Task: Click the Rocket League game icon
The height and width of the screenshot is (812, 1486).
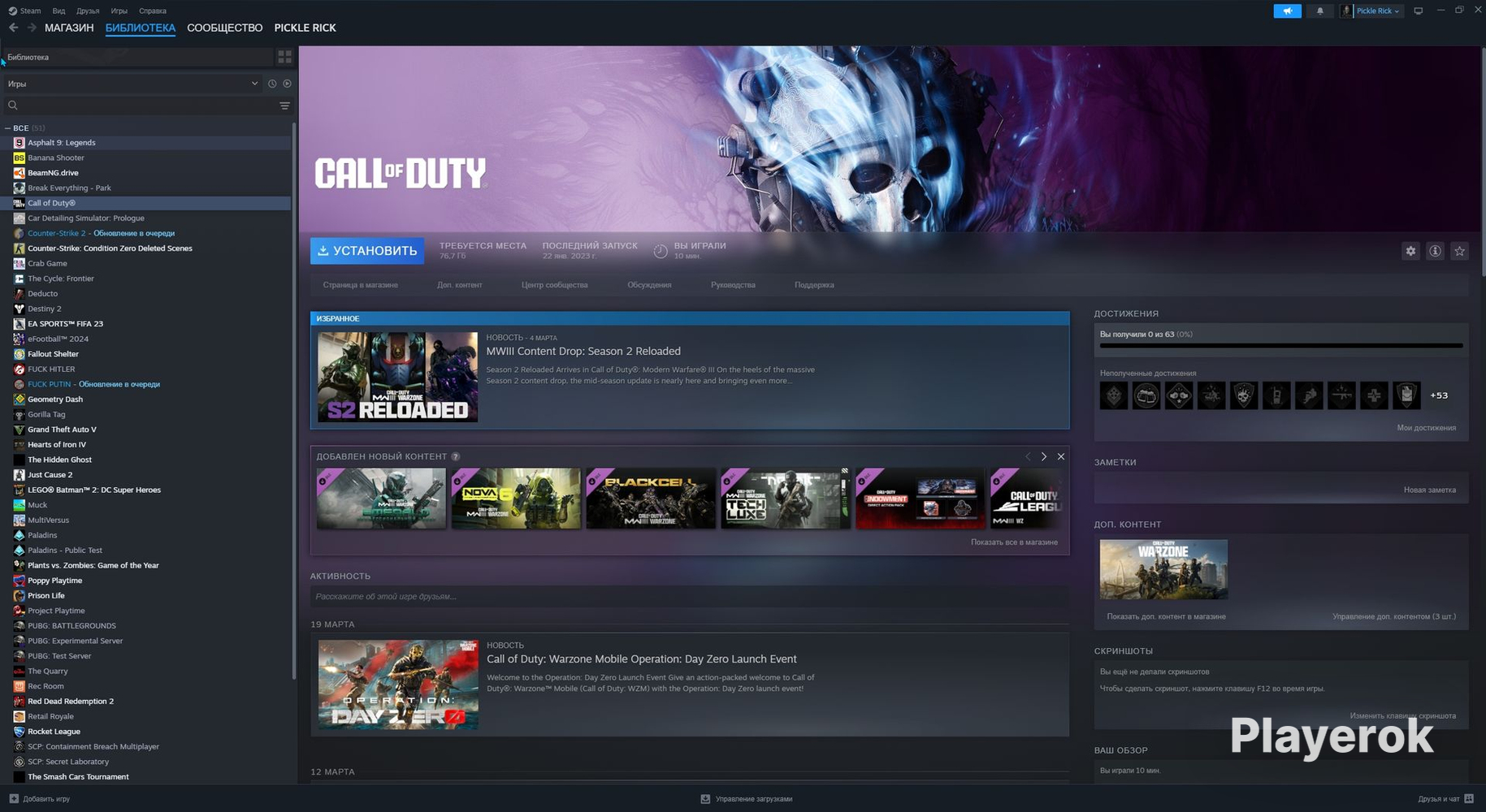Action: [x=19, y=732]
